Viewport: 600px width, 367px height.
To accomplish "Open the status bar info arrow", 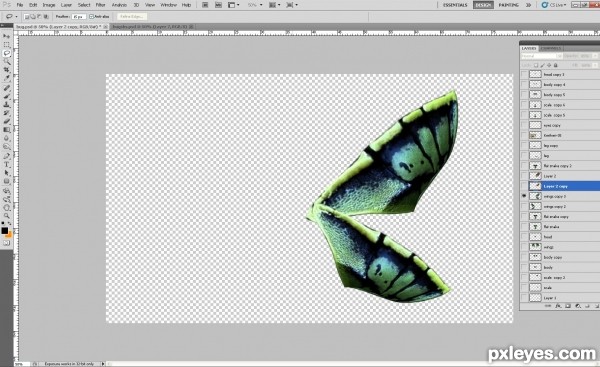I will (103, 364).
